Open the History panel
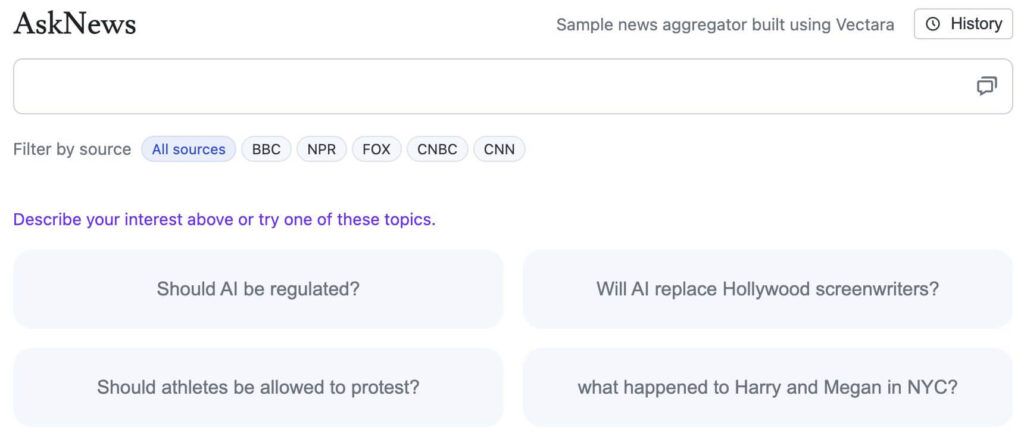 [963, 24]
